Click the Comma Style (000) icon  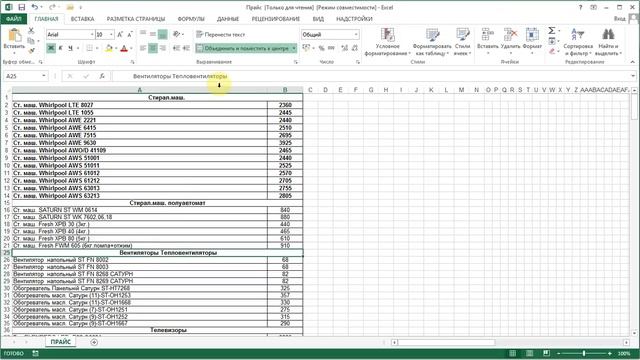(331, 48)
